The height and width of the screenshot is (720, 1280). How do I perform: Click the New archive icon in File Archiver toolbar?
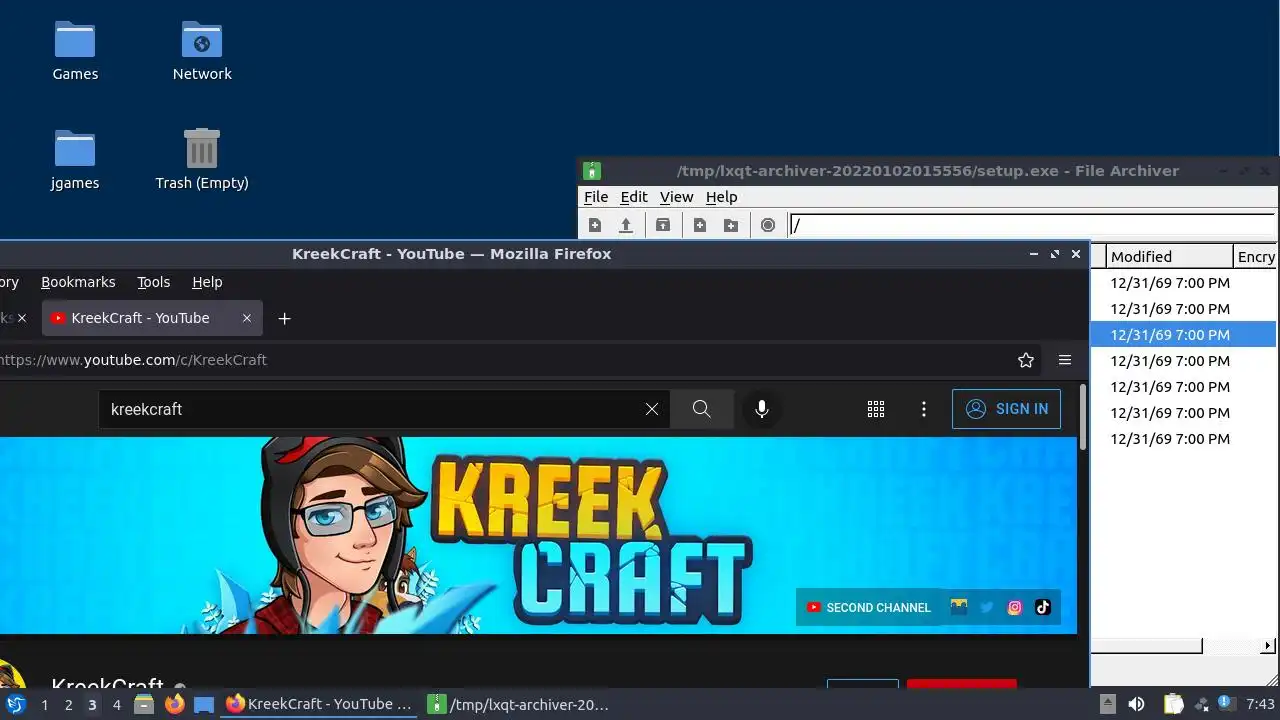(595, 225)
